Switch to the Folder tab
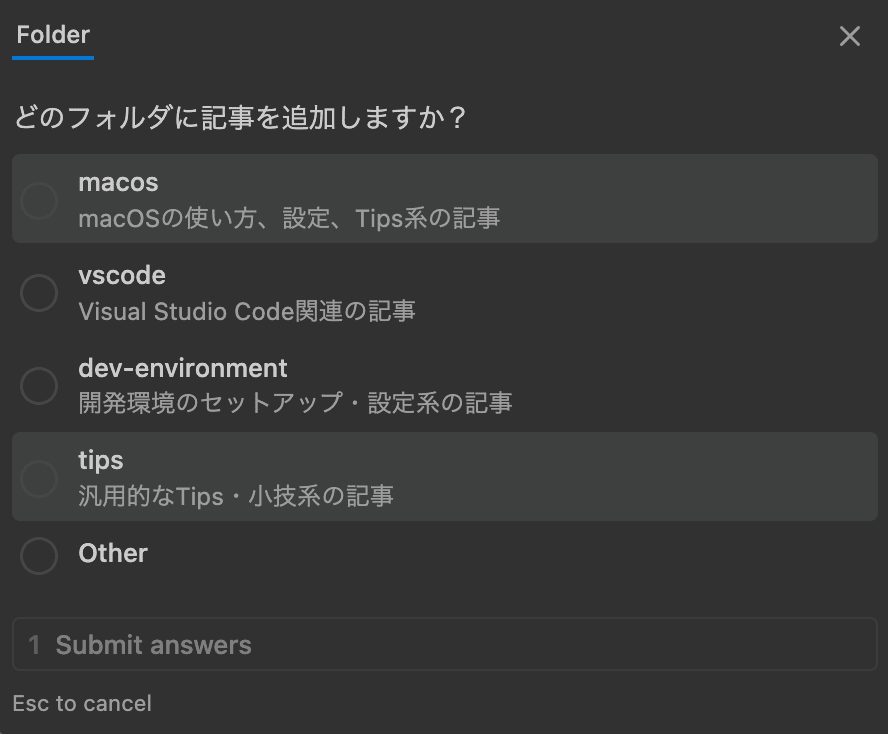This screenshot has height=734, width=888. tap(51, 34)
